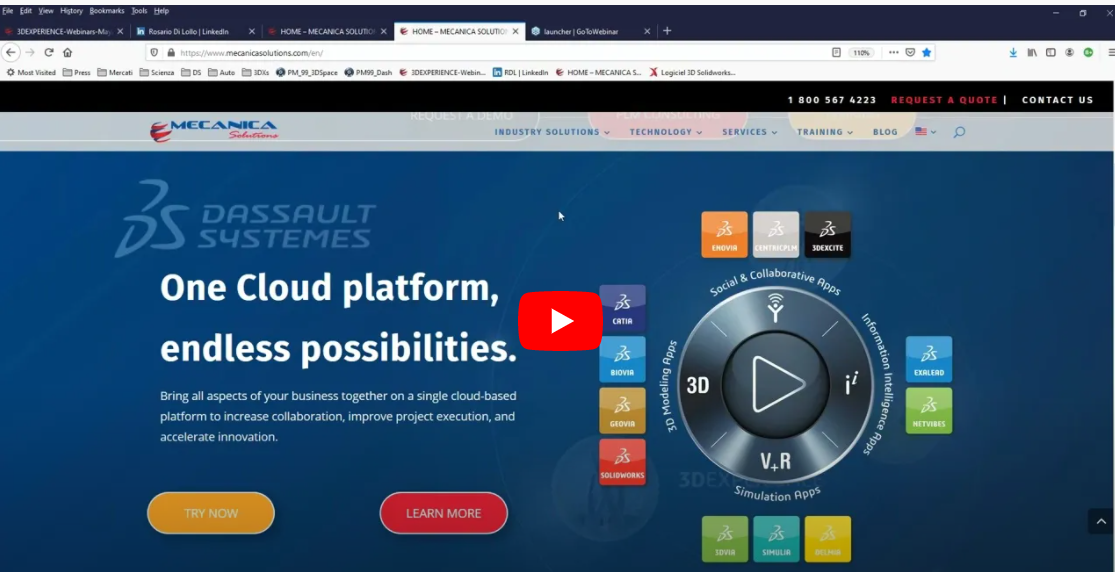
Task: Open the Firefox hamburger menu
Action: click(x=1111, y=53)
